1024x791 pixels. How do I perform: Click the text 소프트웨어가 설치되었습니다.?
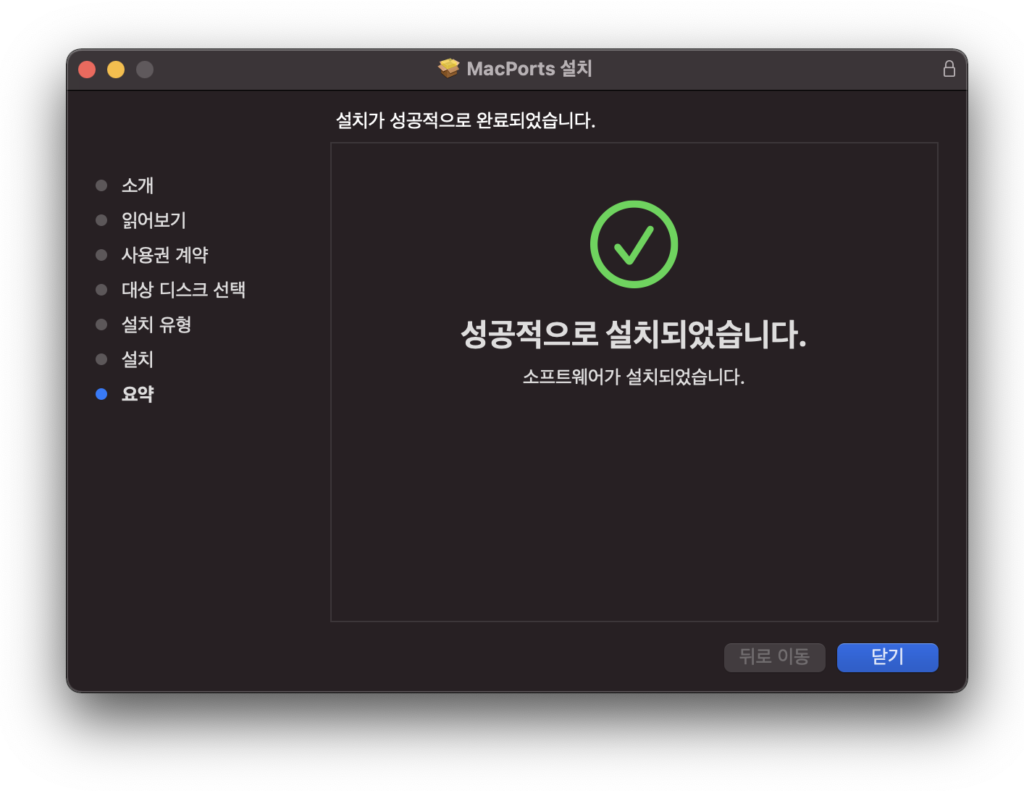pyautogui.click(x=633, y=377)
